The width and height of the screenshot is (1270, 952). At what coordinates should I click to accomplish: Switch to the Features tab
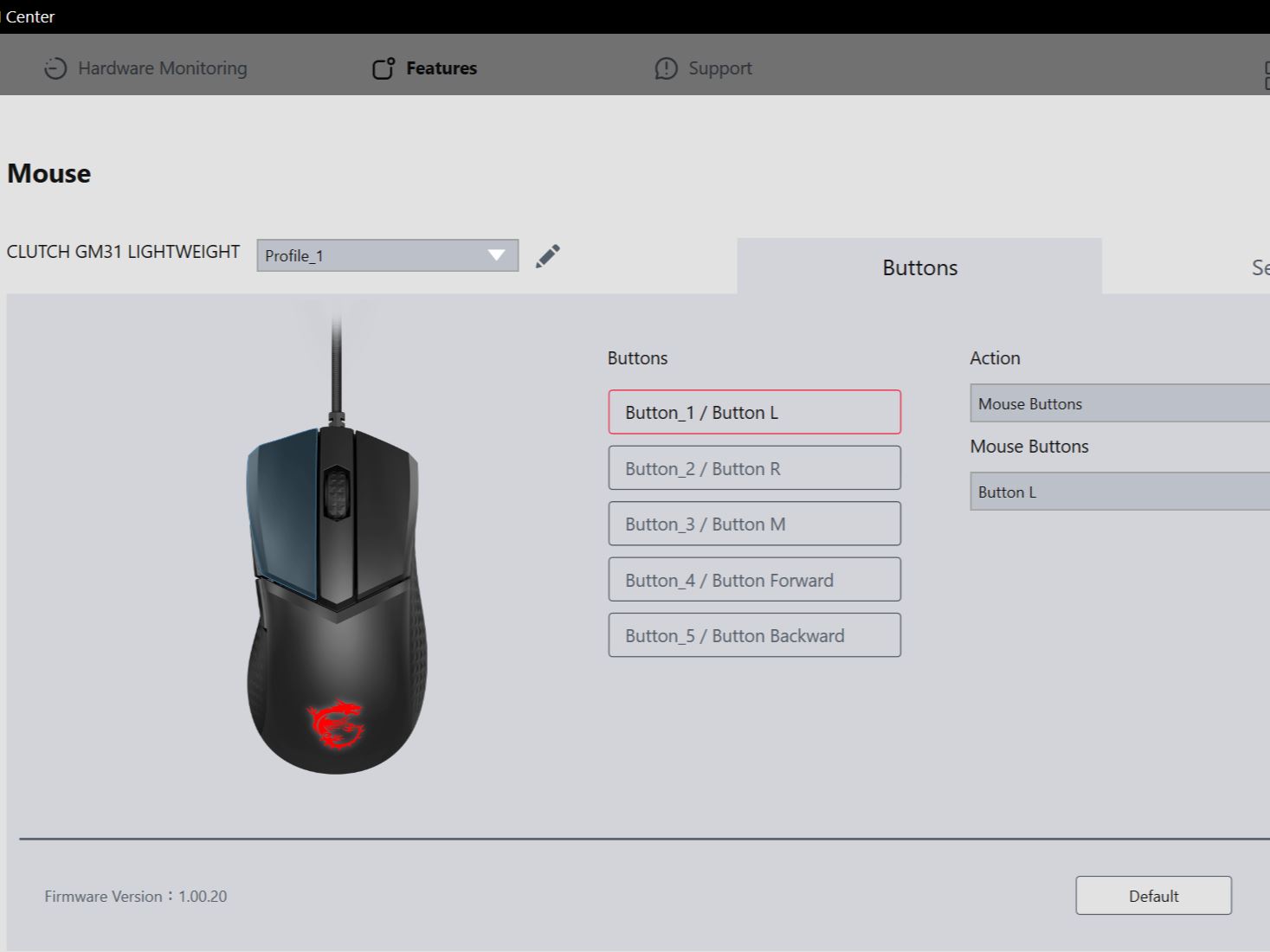pos(424,68)
